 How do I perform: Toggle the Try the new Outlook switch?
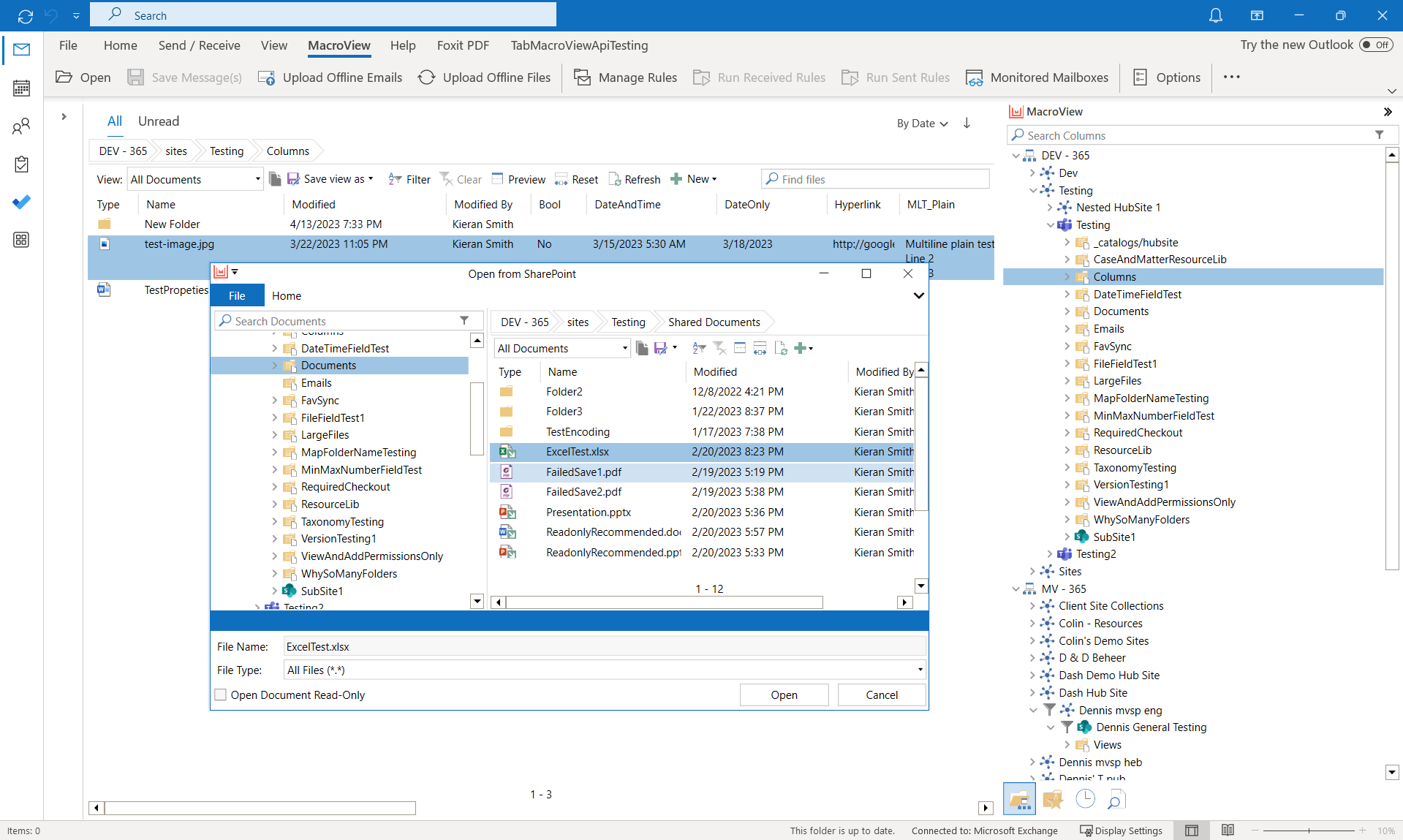point(1375,45)
